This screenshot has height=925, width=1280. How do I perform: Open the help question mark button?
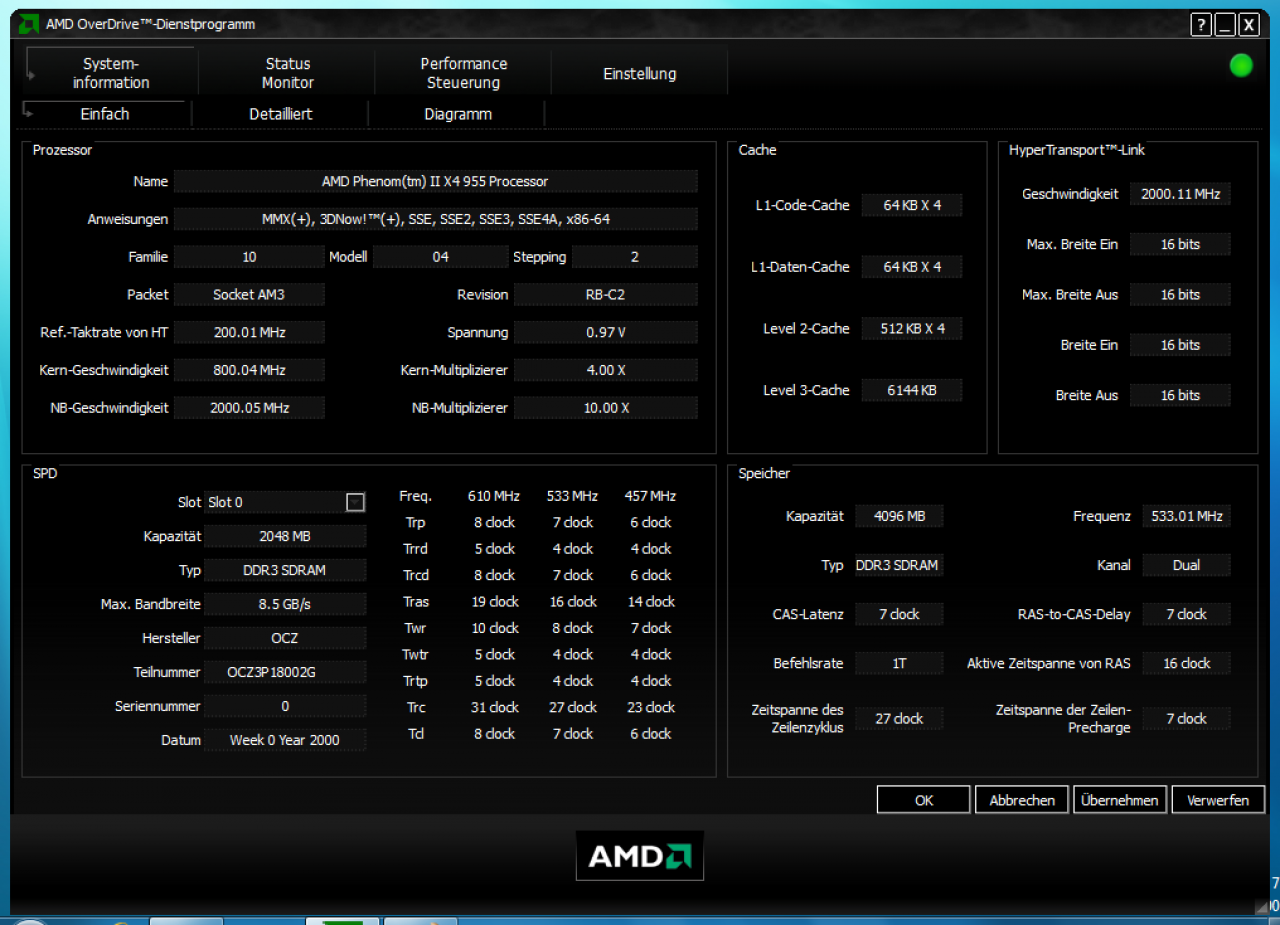(1201, 25)
